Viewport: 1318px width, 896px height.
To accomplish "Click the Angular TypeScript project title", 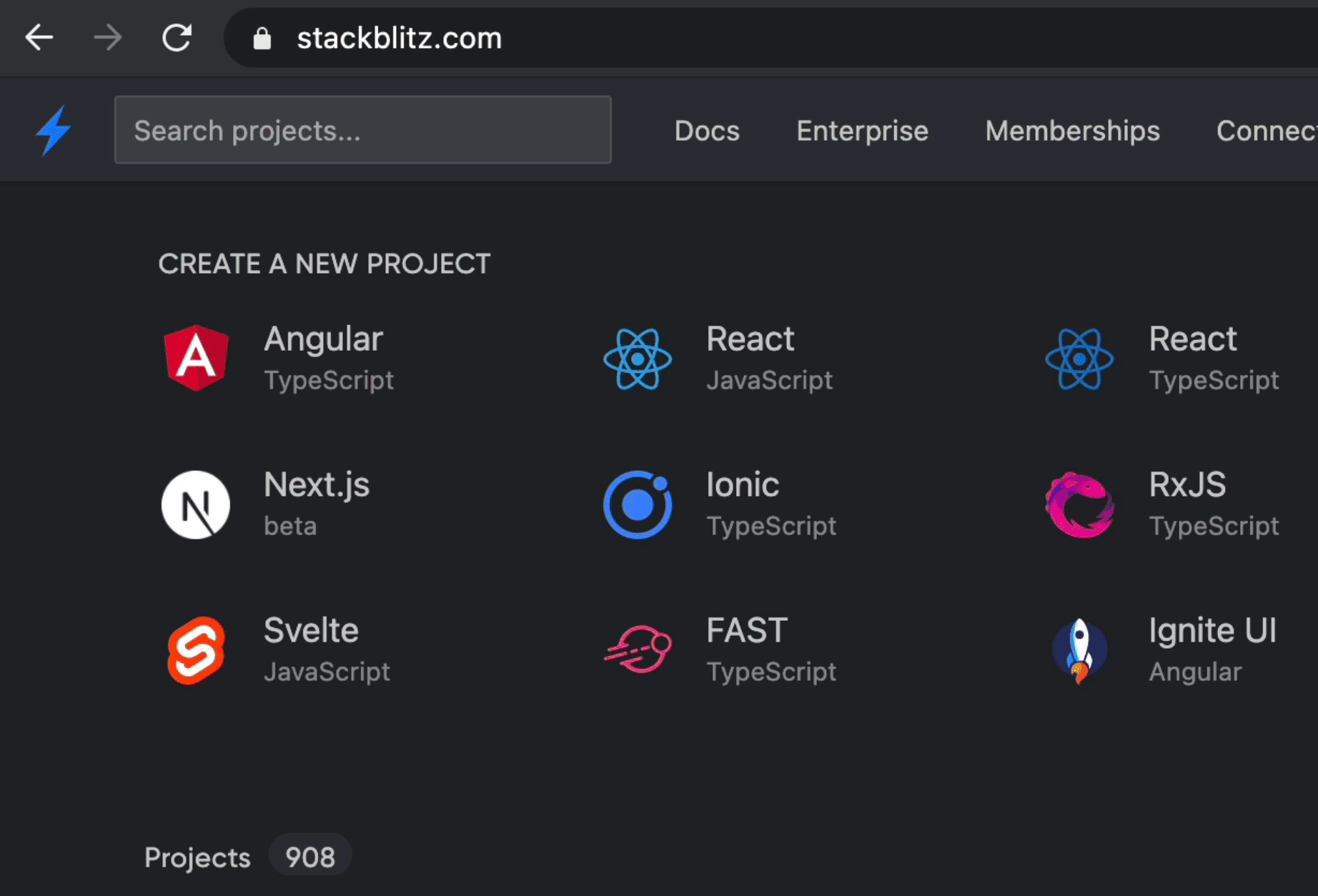I will coord(323,339).
